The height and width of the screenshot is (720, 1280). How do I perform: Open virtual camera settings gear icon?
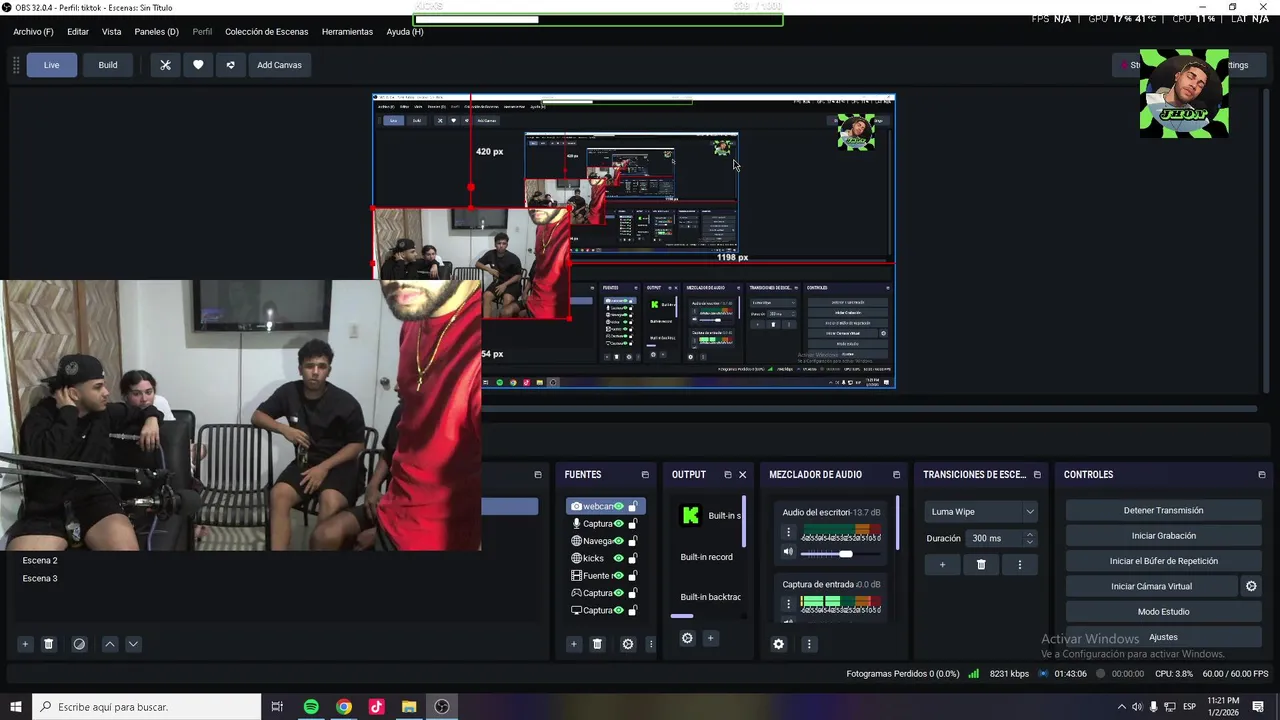[x=1251, y=586]
